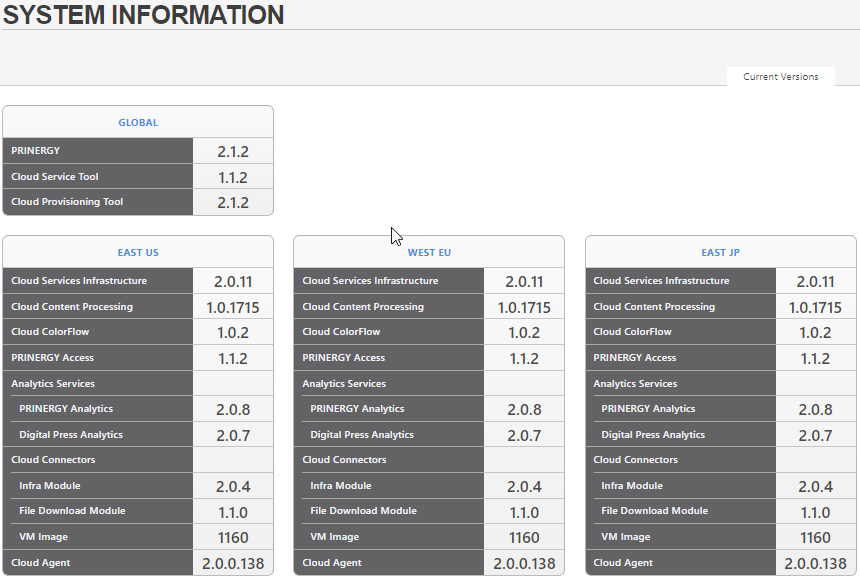Click EAST US Cloud ColorFlow version 1.0.2
This screenshot has width=860, height=579.
[233, 332]
